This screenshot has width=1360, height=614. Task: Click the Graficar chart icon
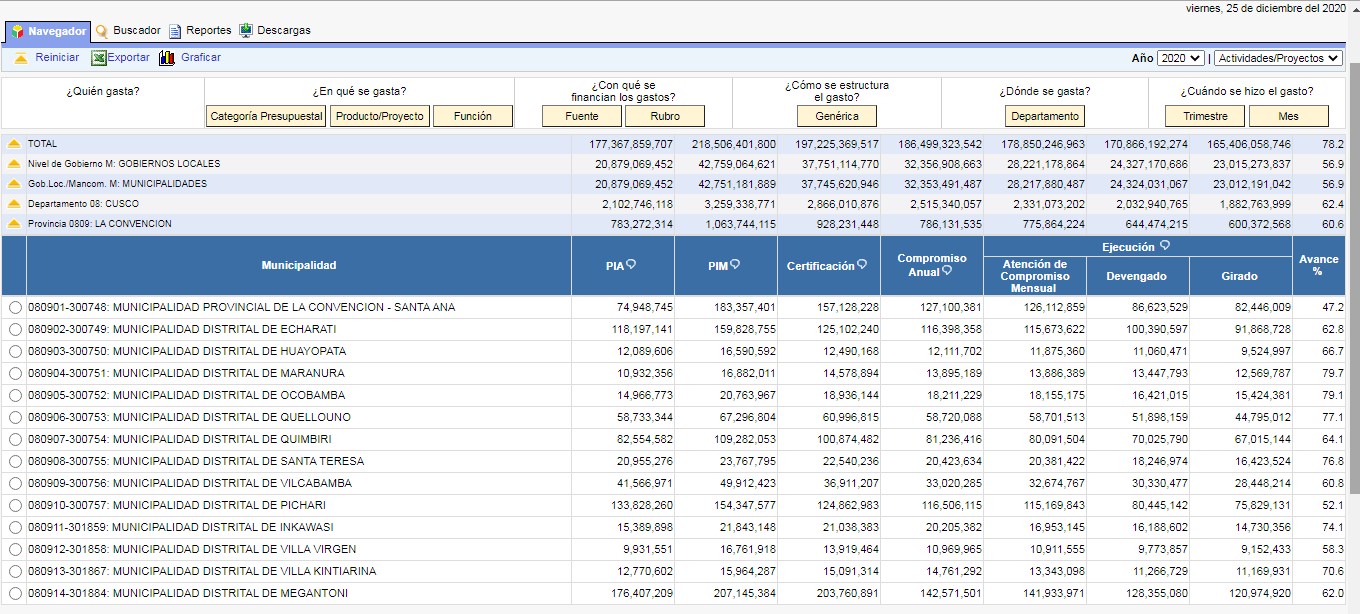click(x=167, y=58)
